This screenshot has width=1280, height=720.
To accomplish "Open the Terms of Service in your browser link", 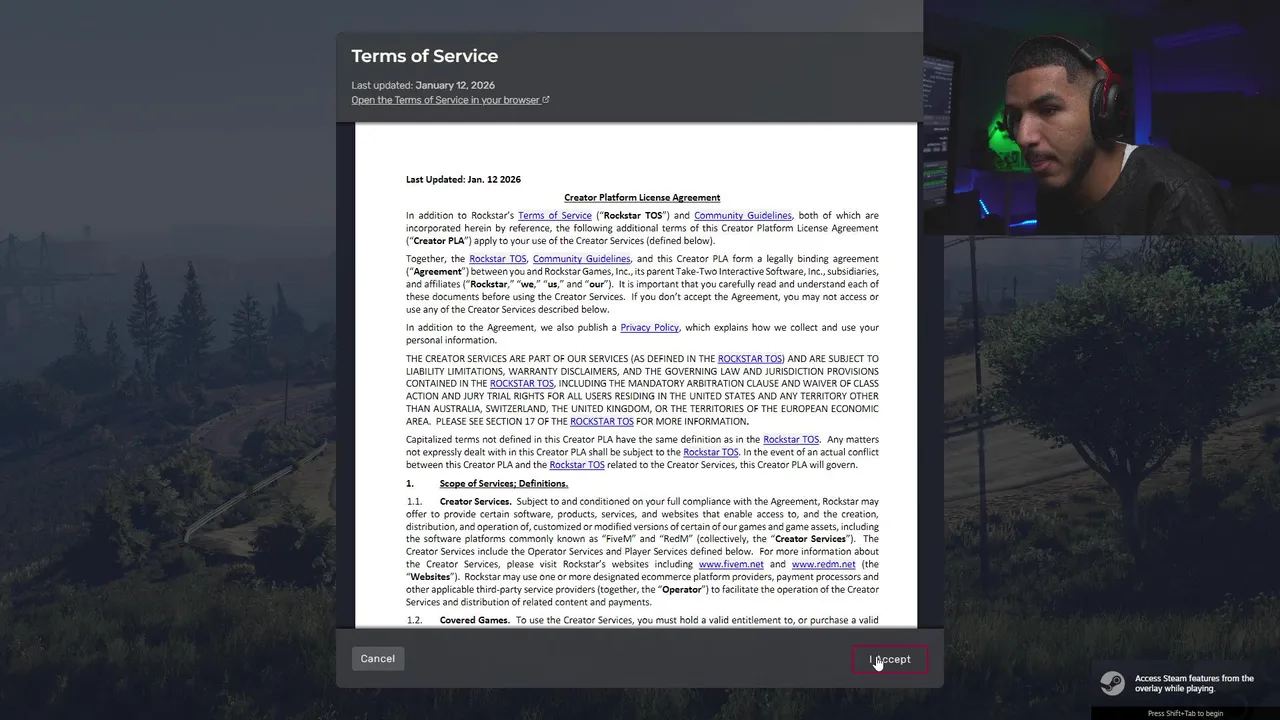I will coord(445,100).
